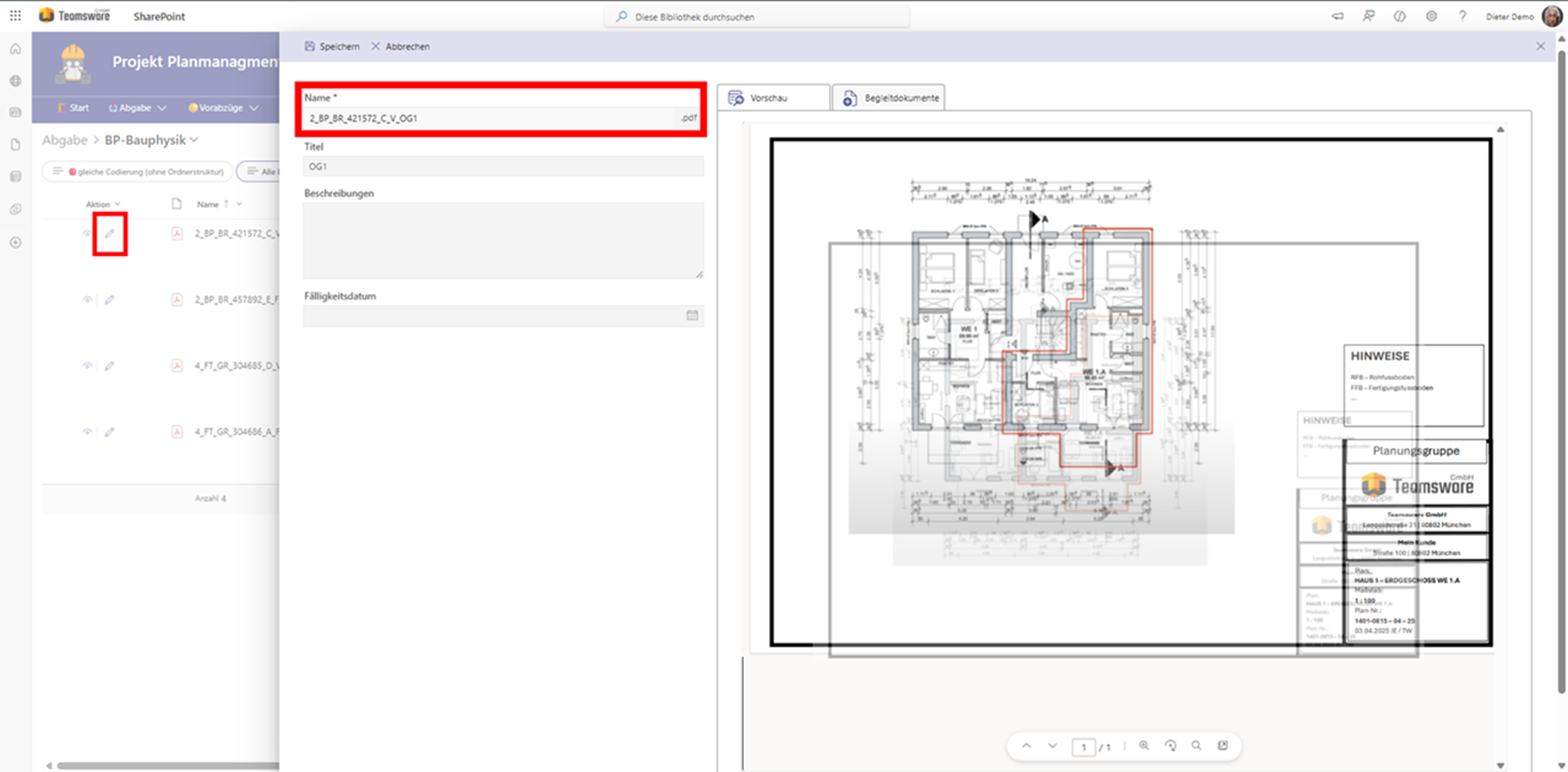
Task: Click the megaphone icon in the header
Action: 1338,16
